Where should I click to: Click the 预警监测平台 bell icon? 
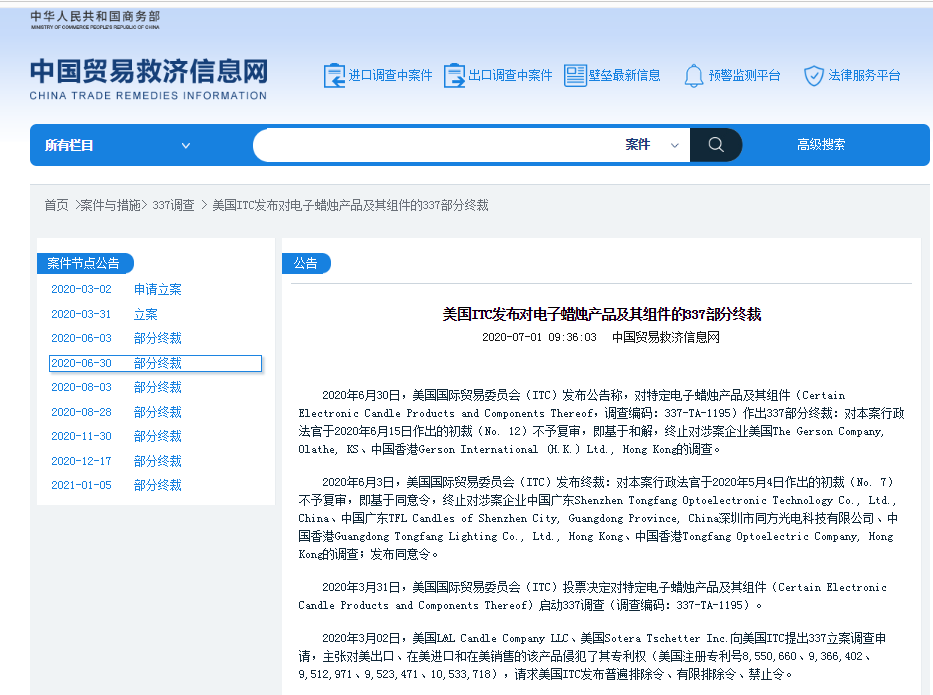click(694, 76)
